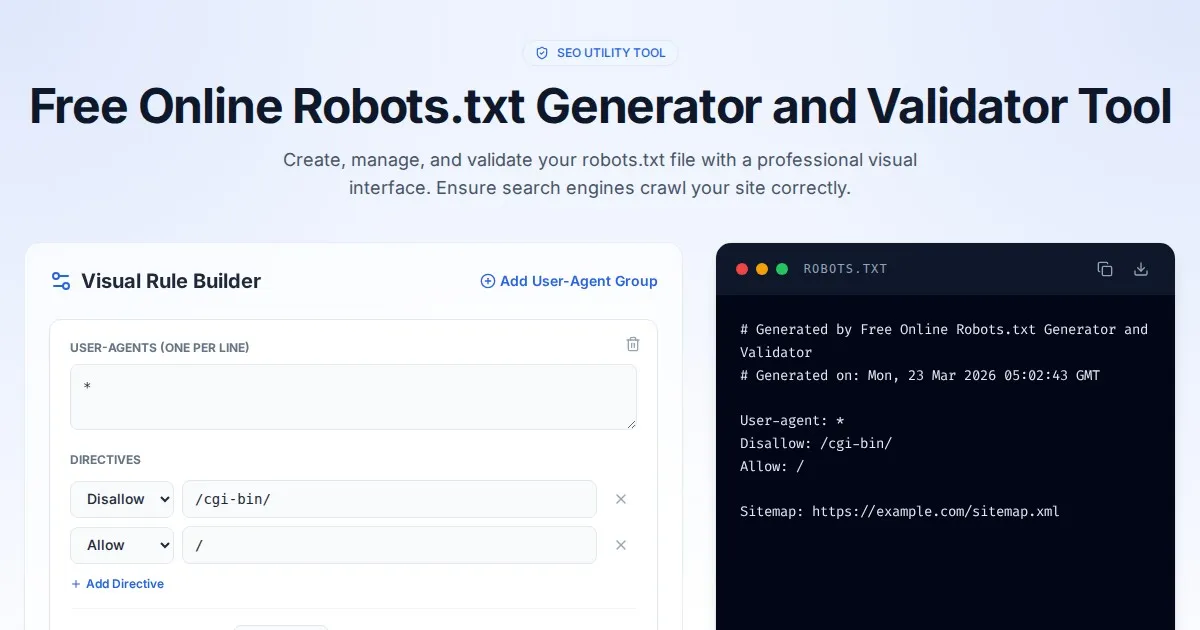The width and height of the screenshot is (1200, 630).
Task: Click the Allow row's path input
Action: click(389, 545)
